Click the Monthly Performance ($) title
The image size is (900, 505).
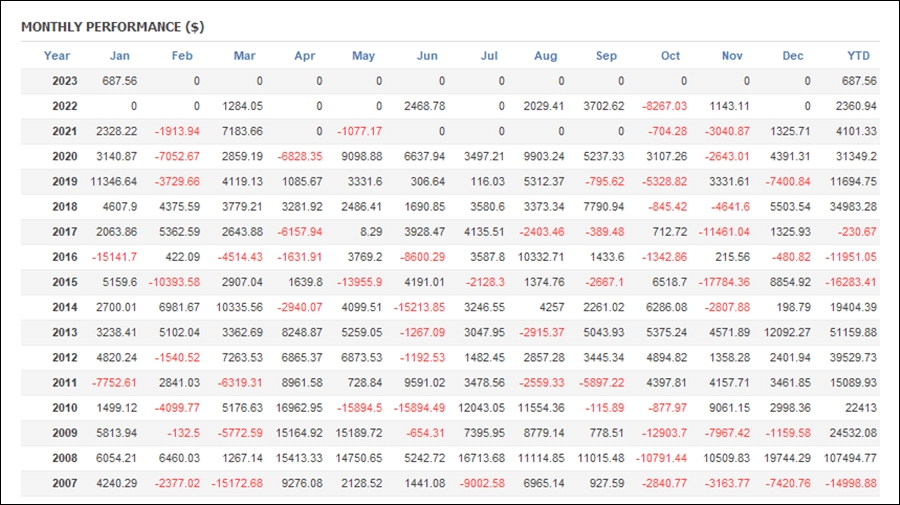click(x=112, y=25)
